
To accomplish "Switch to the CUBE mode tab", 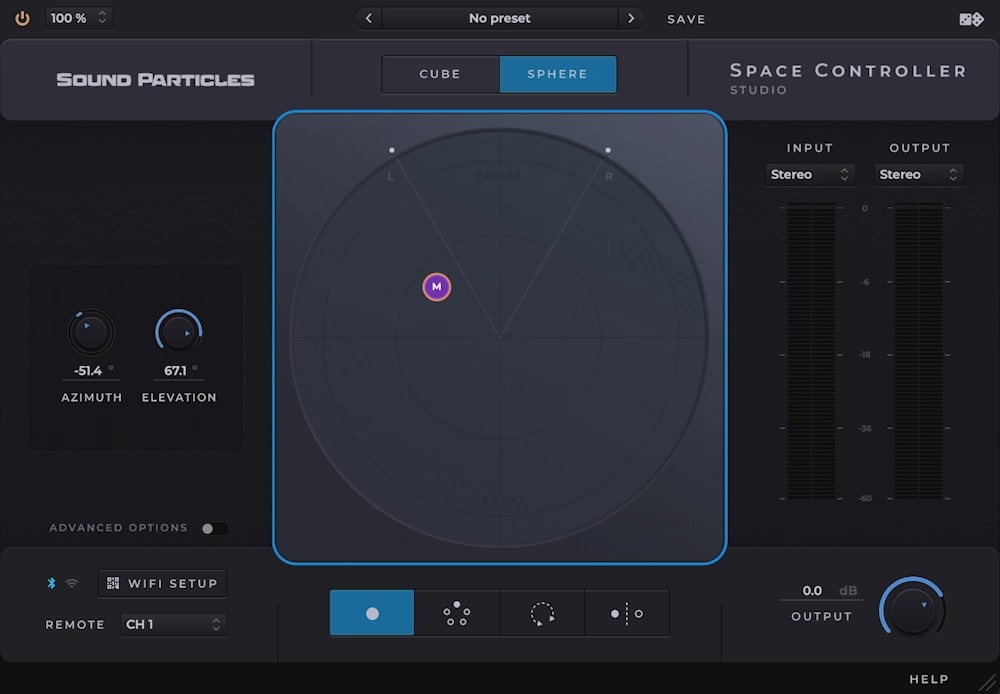I will [x=440, y=74].
